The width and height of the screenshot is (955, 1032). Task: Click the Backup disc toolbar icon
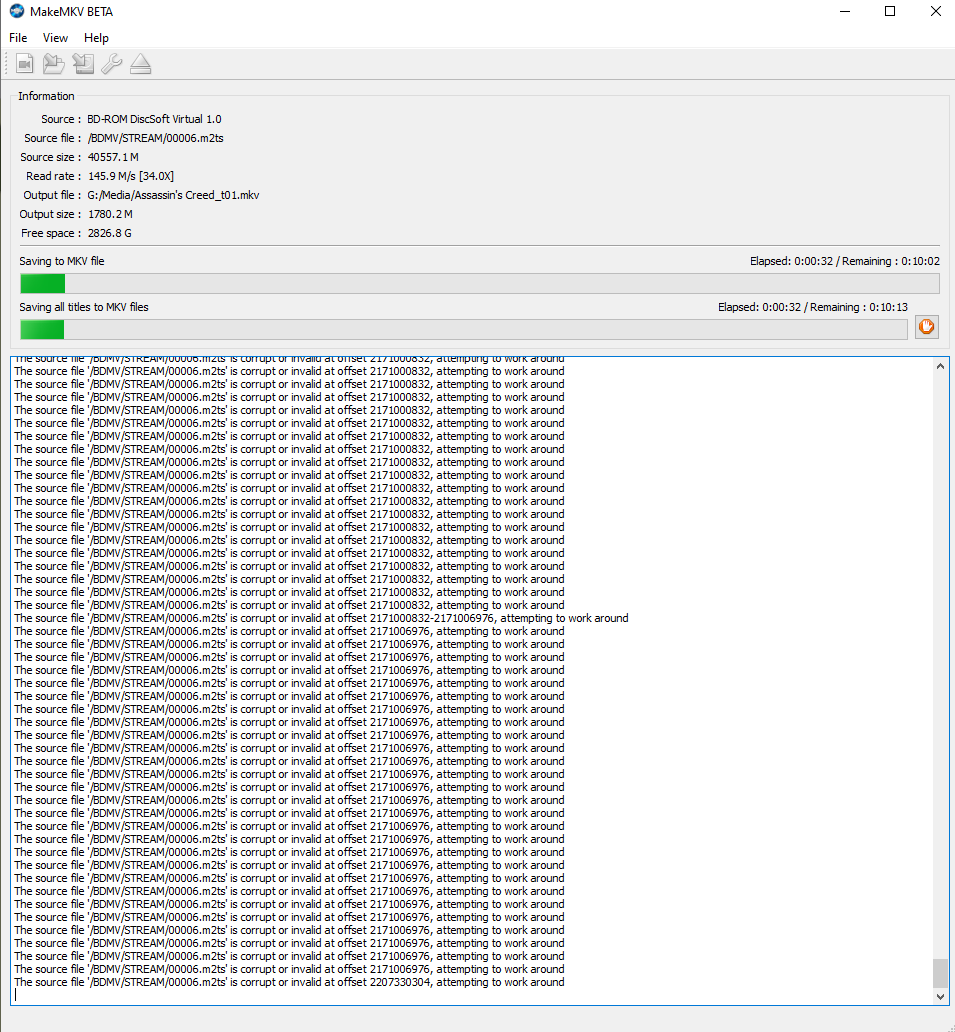pos(83,65)
